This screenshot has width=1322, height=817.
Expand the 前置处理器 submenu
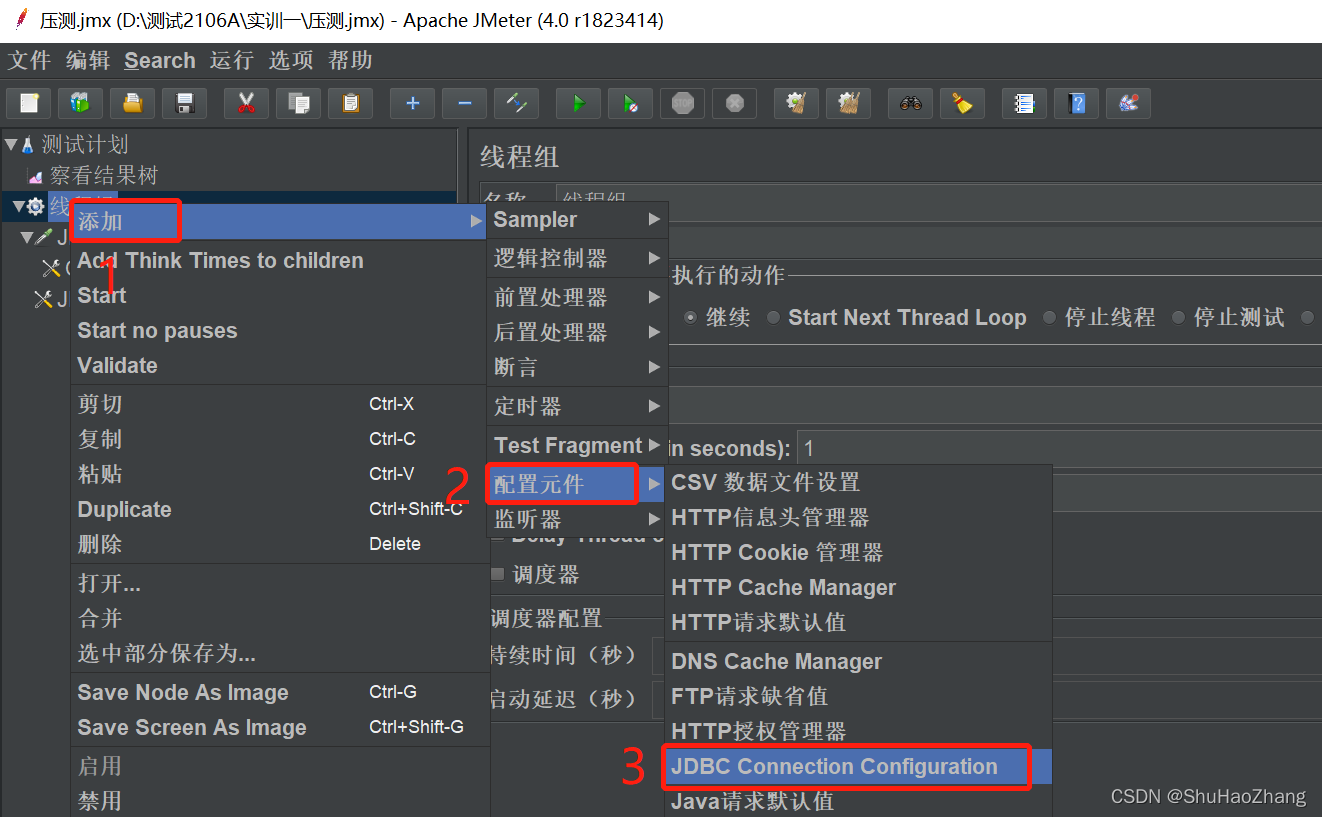coord(577,297)
